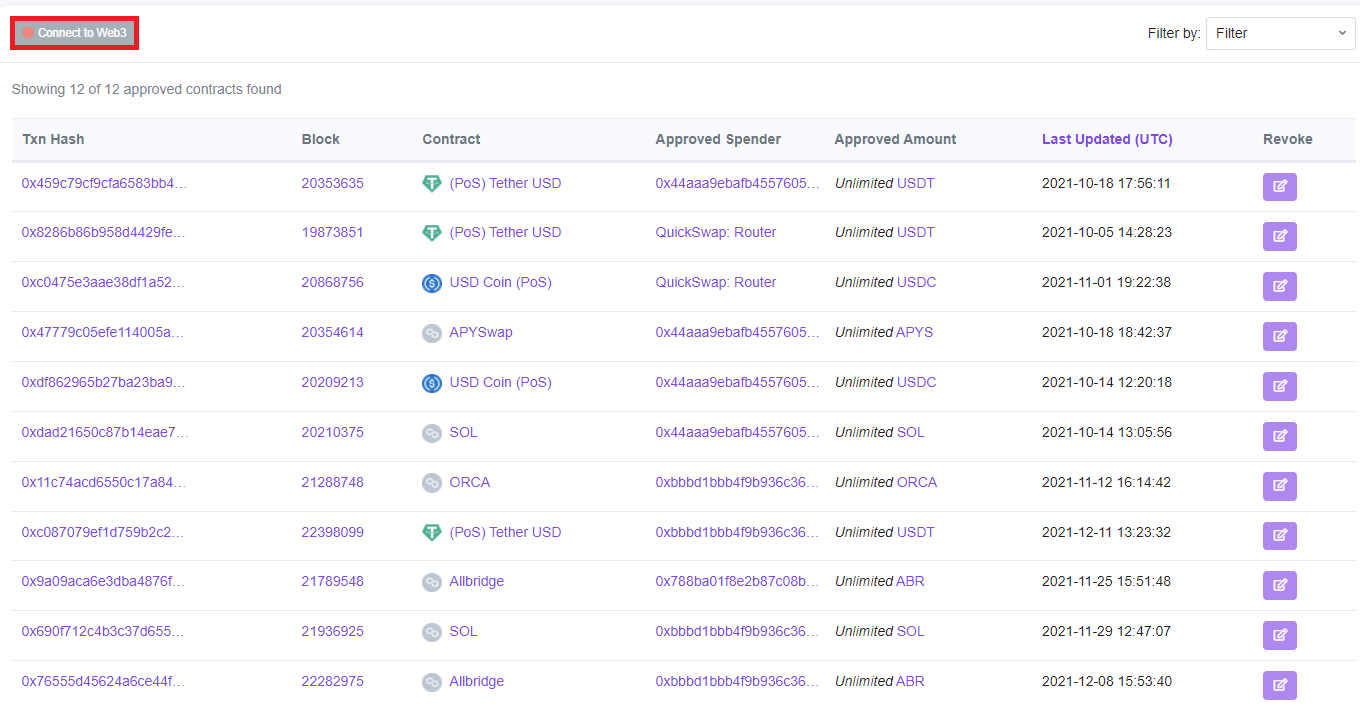The height and width of the screenshot is (723, 1360).
Task: Click the APYSwap placeholder token icon
Action: [x=432, y=333]
